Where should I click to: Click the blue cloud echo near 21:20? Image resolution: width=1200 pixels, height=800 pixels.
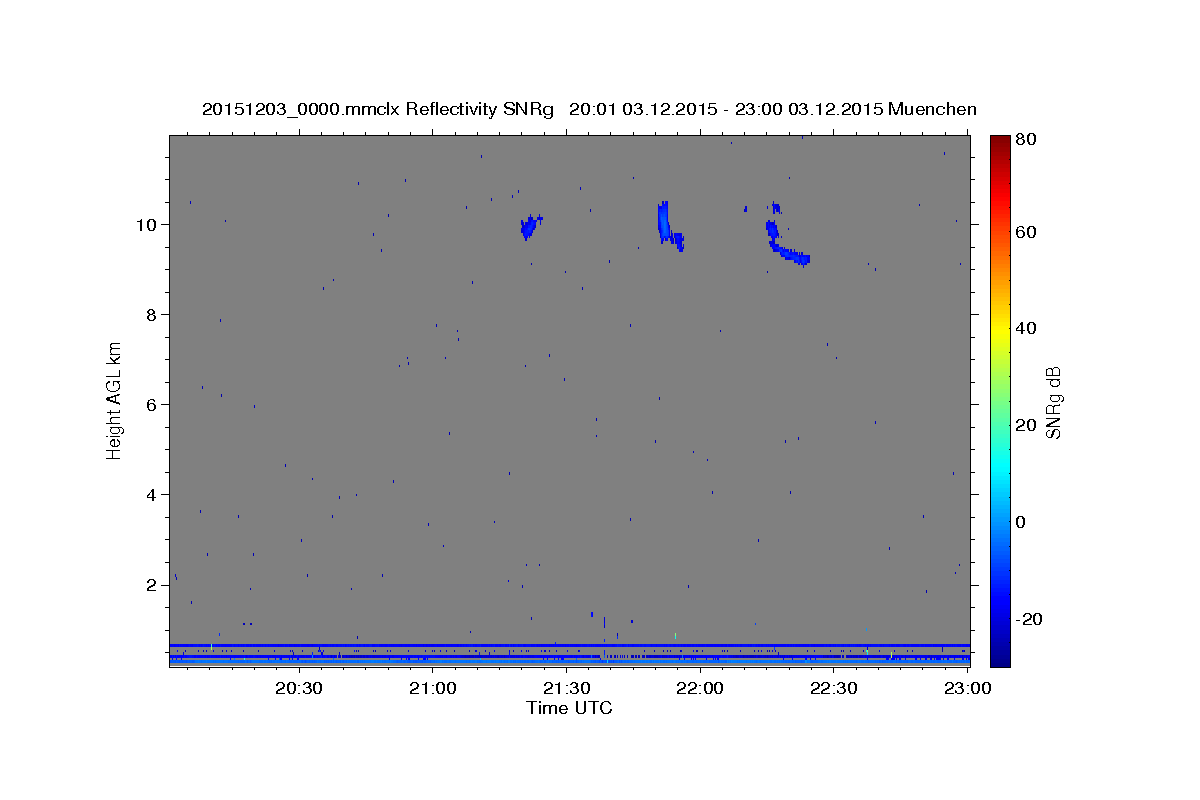pos(529,227)
